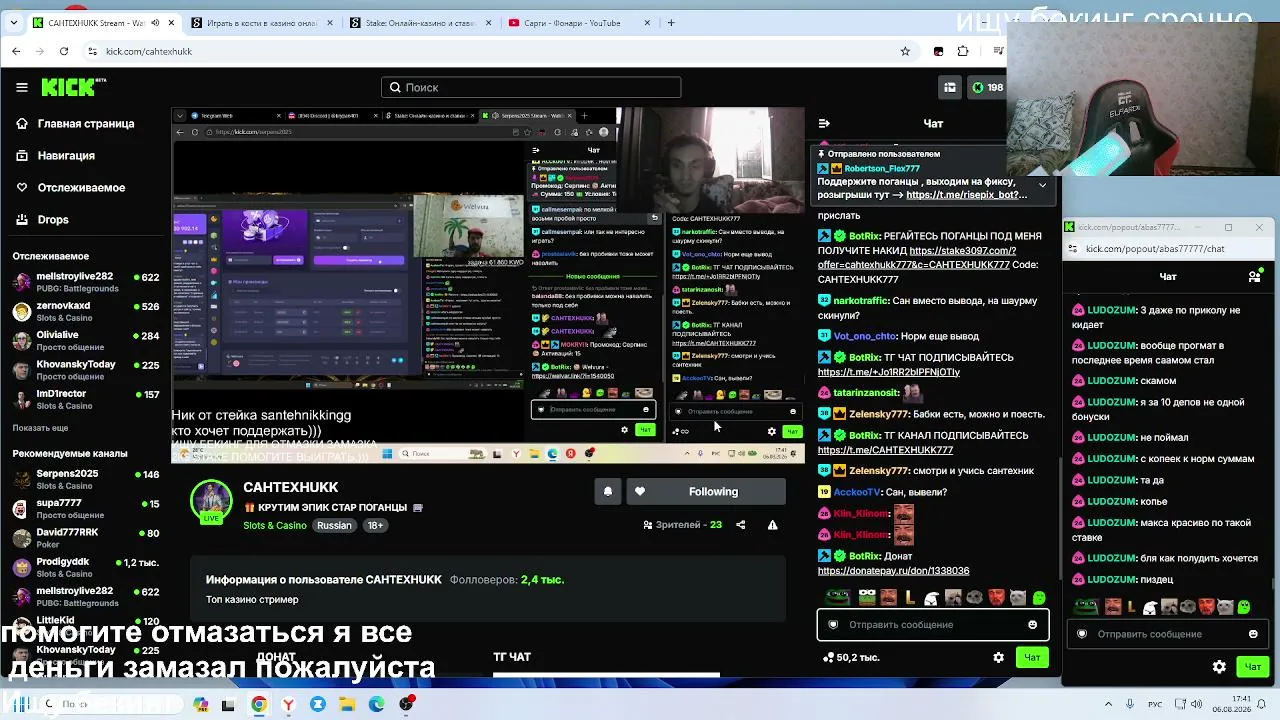Image resolution: width=1280 pixels, height=720 pixels.
Task: Open zernovkaxd channel in followed list
Action: (85, 311)
